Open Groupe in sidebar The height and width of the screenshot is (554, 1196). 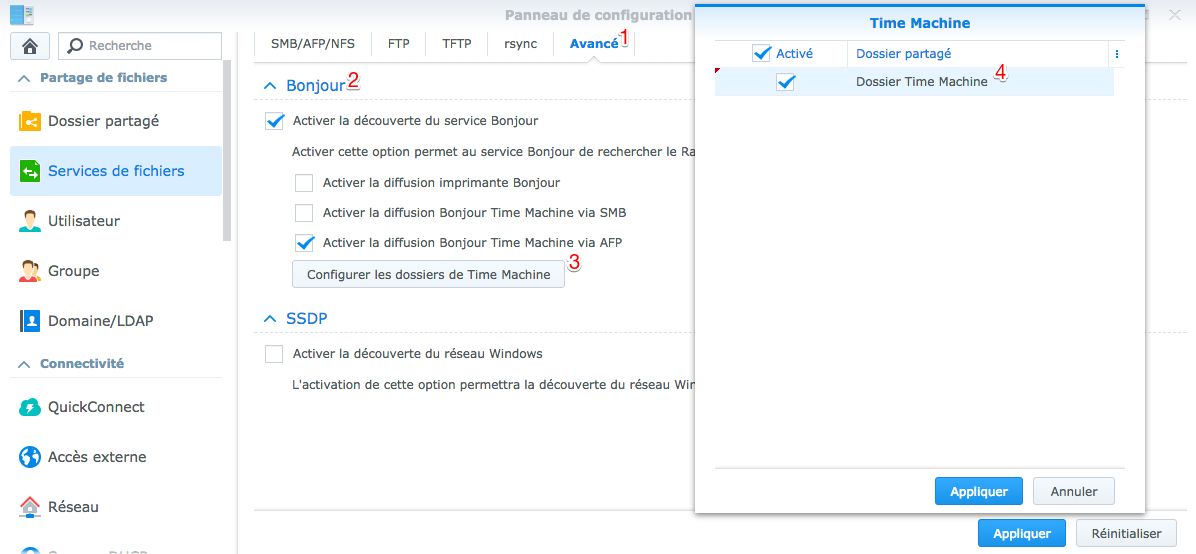click(x=116, y=271)
